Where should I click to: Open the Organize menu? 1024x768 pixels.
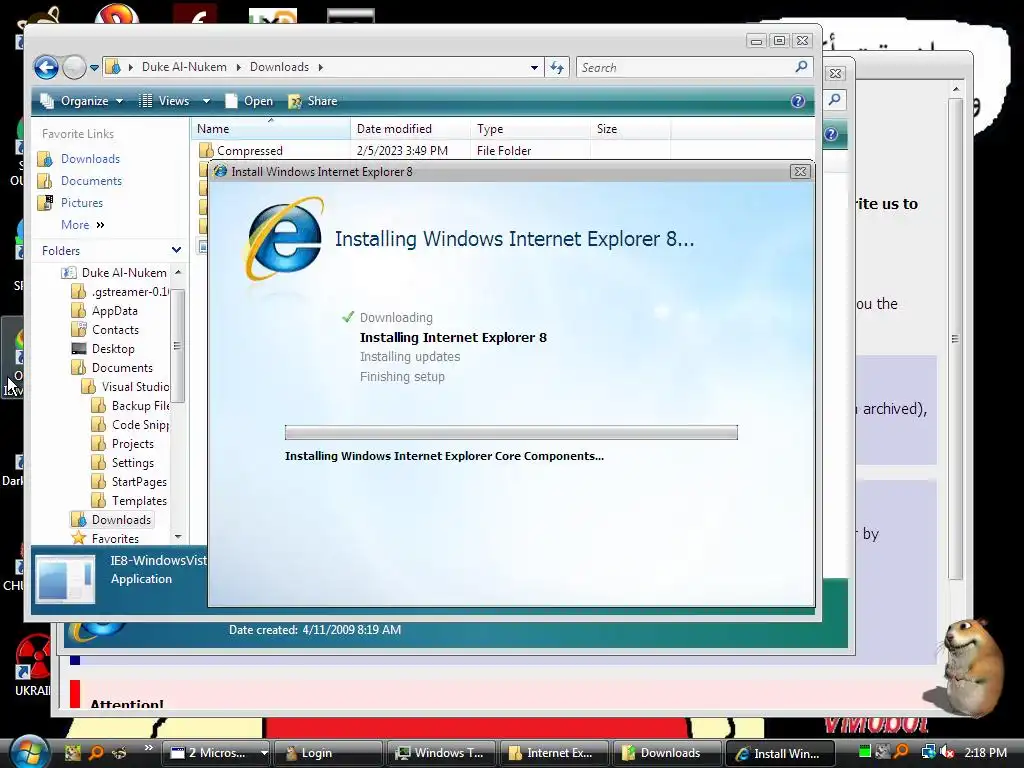tap(81, 101)
